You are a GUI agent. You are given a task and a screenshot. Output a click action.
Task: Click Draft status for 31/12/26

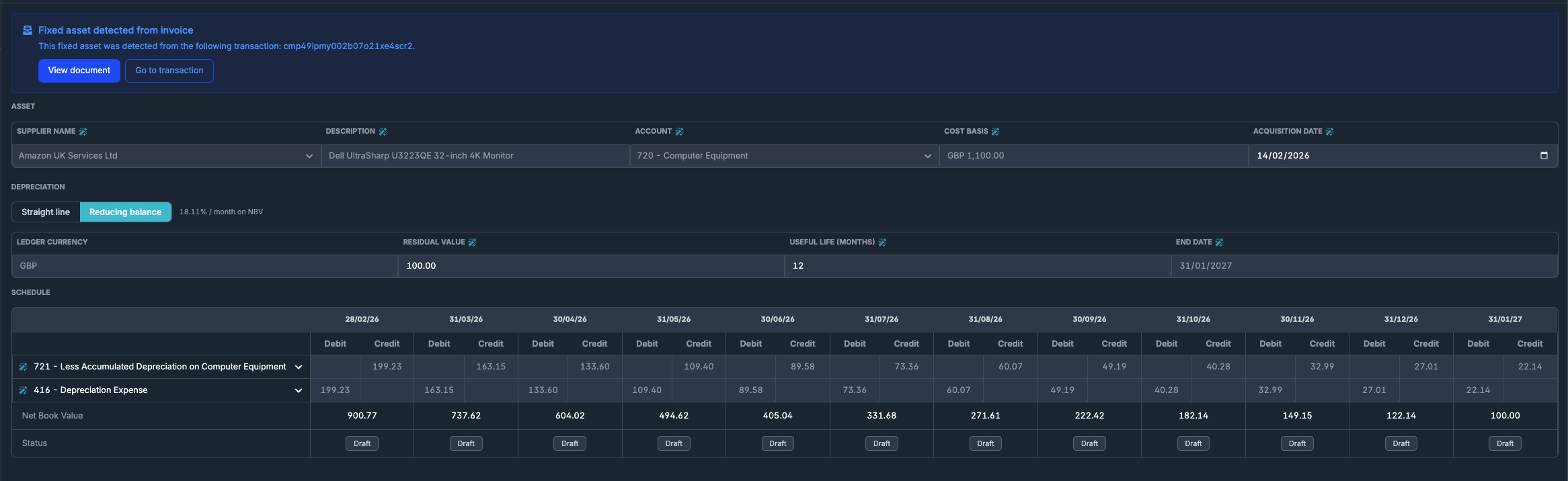[x=1401, y=443]
